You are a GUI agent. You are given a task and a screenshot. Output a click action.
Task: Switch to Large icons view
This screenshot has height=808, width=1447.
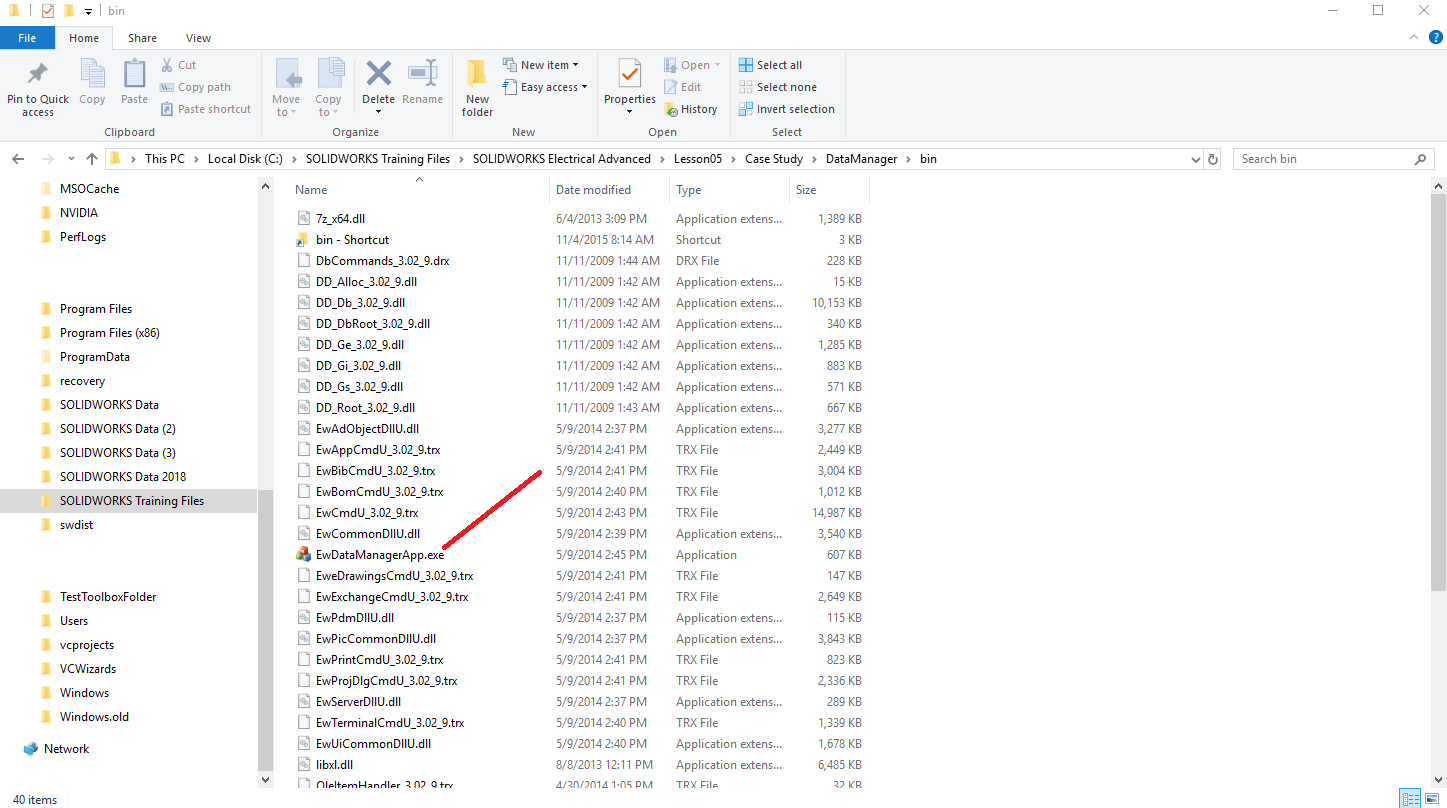(1432, 798)
